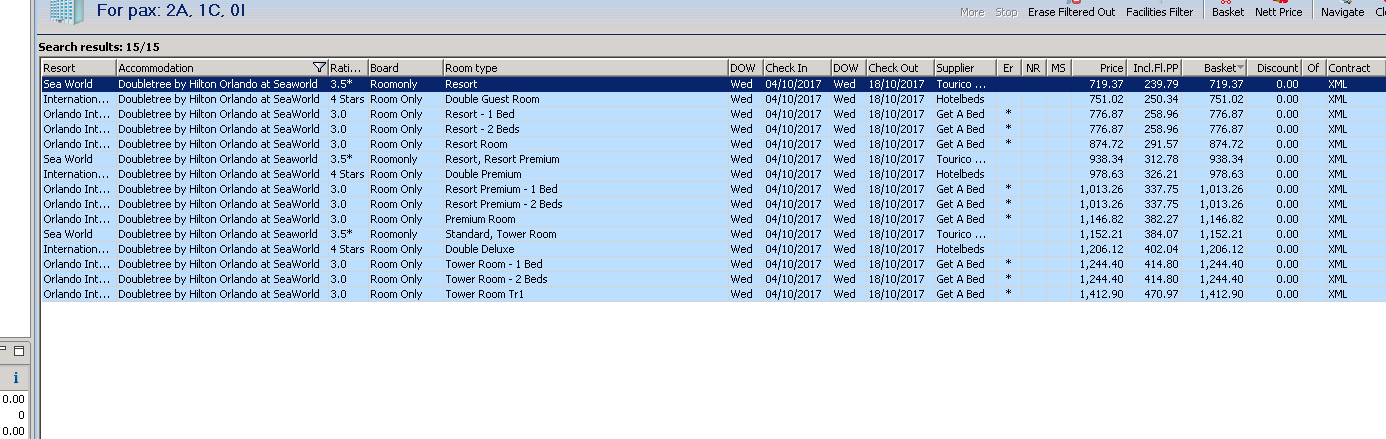Open the Accommodation column filter funnel
Screen dimensions: 1386x439
pyautogui.click(x=319, y=68)
